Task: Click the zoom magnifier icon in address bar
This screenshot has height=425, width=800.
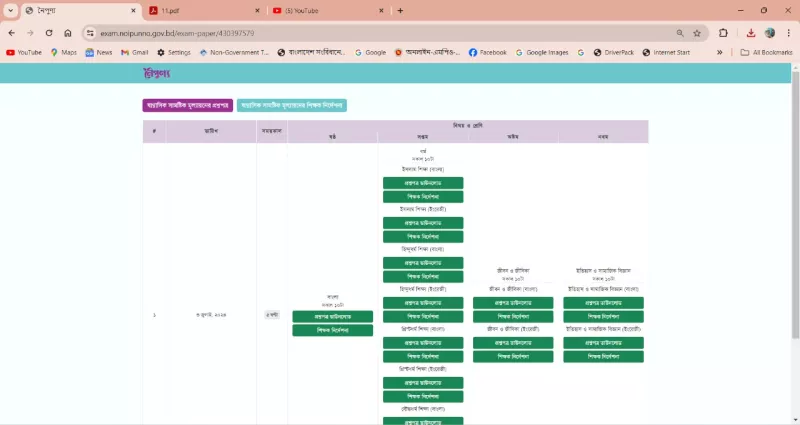Action: [680, 33]
